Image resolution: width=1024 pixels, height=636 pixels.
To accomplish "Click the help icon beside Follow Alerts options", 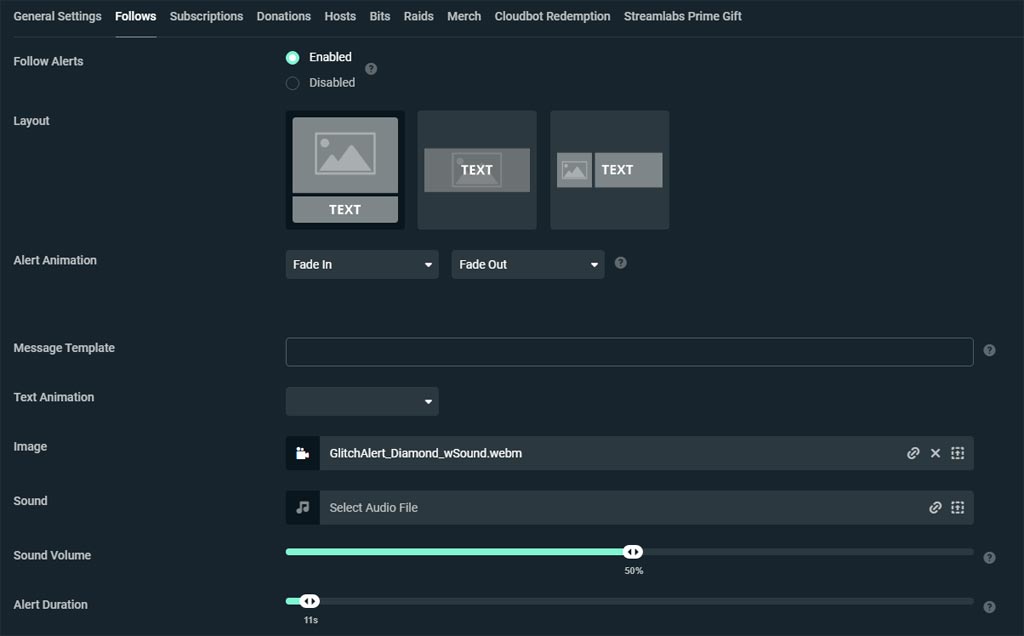I will [371, 69].
